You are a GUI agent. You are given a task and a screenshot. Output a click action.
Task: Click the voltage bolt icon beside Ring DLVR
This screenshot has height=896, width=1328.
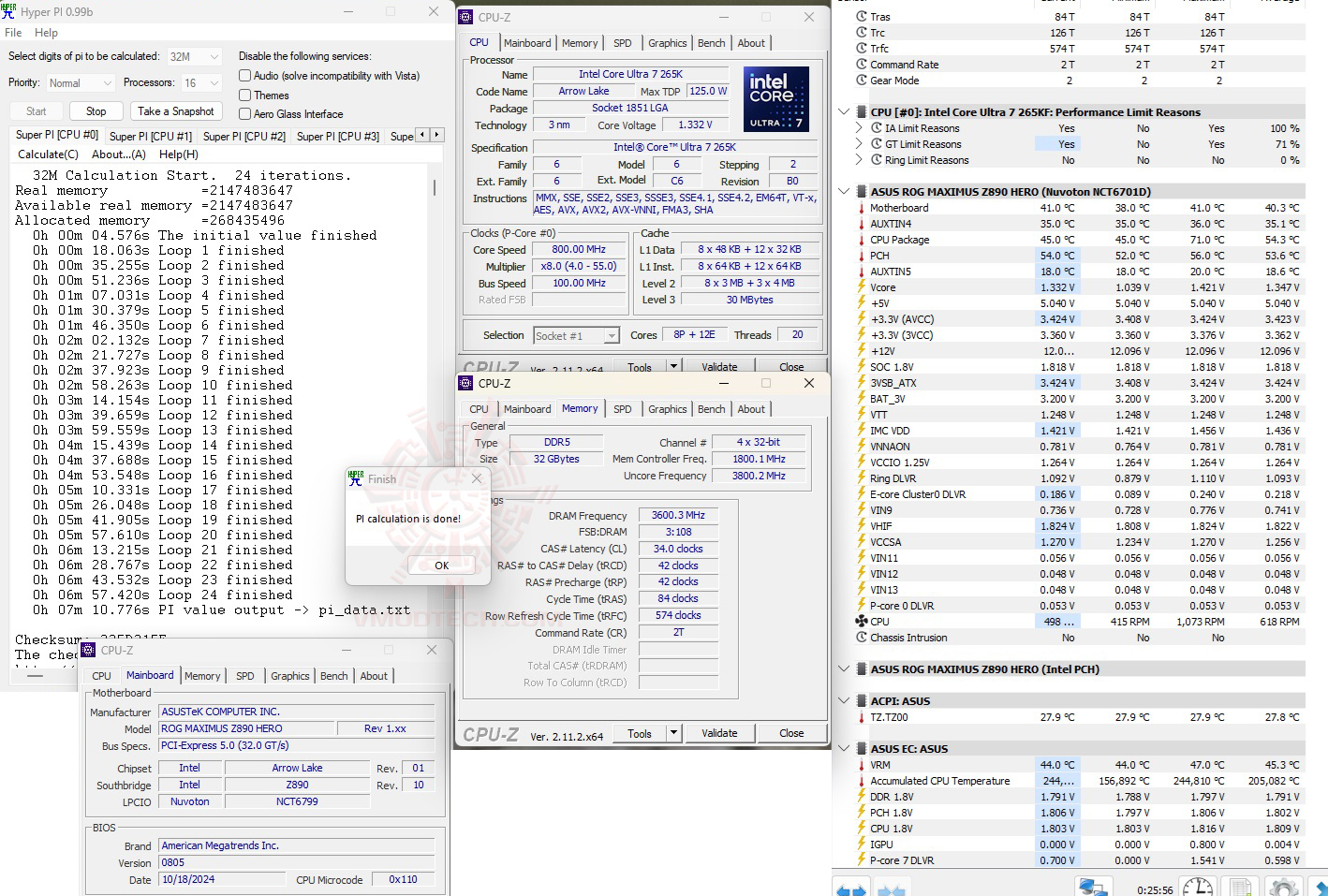pyautogui.click(x=862, y=478)
